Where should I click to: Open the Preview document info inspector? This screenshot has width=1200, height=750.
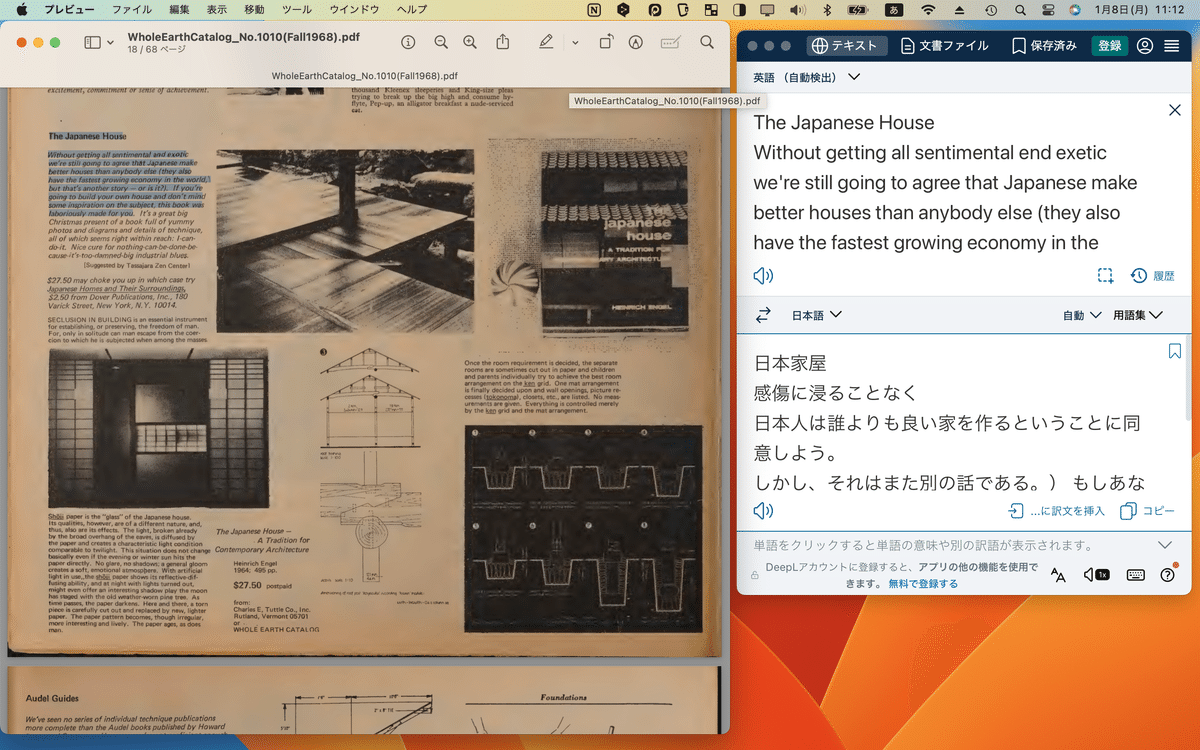point(408,43)
